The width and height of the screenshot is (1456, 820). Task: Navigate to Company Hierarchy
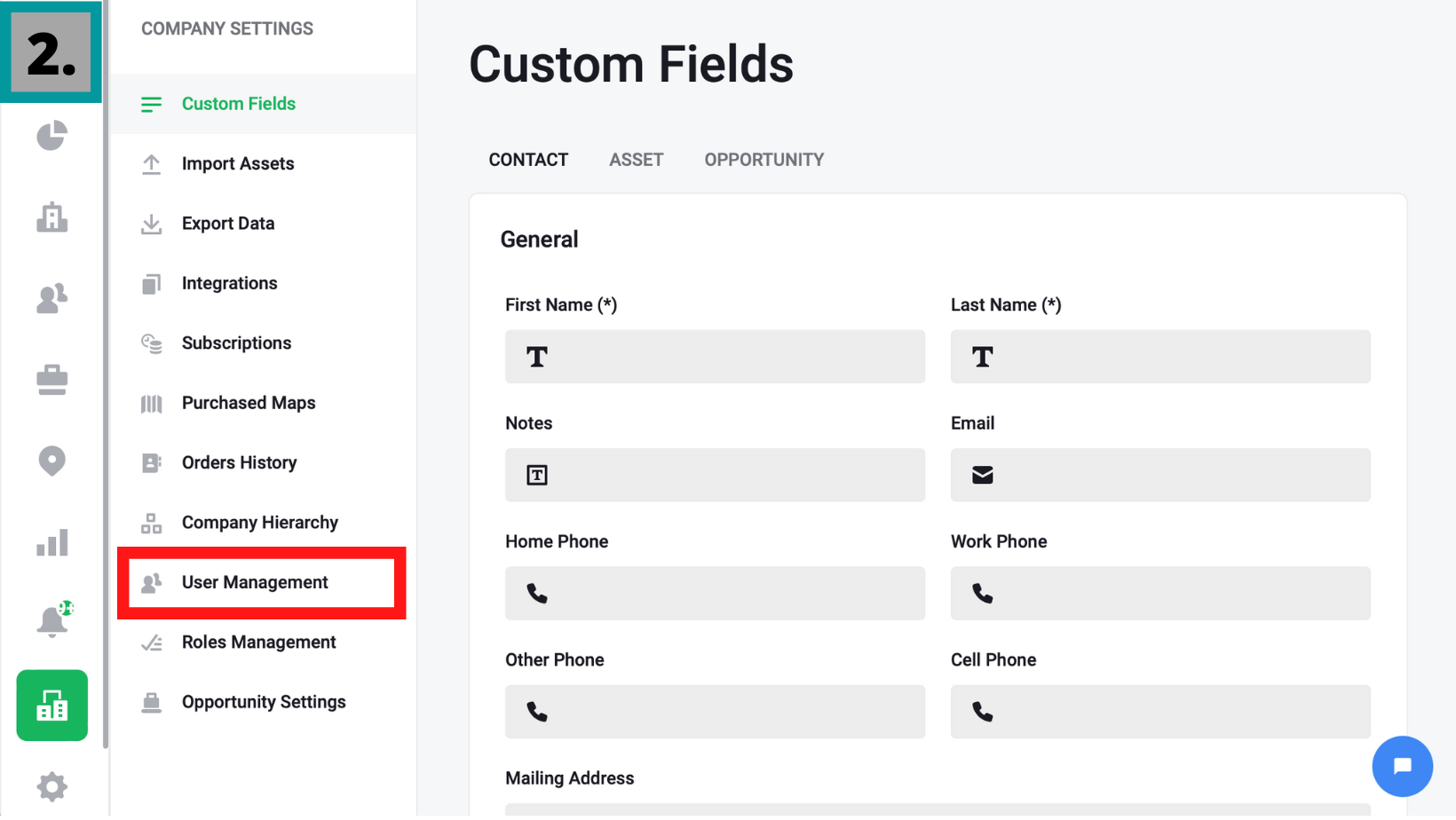(x=259, y=523)
